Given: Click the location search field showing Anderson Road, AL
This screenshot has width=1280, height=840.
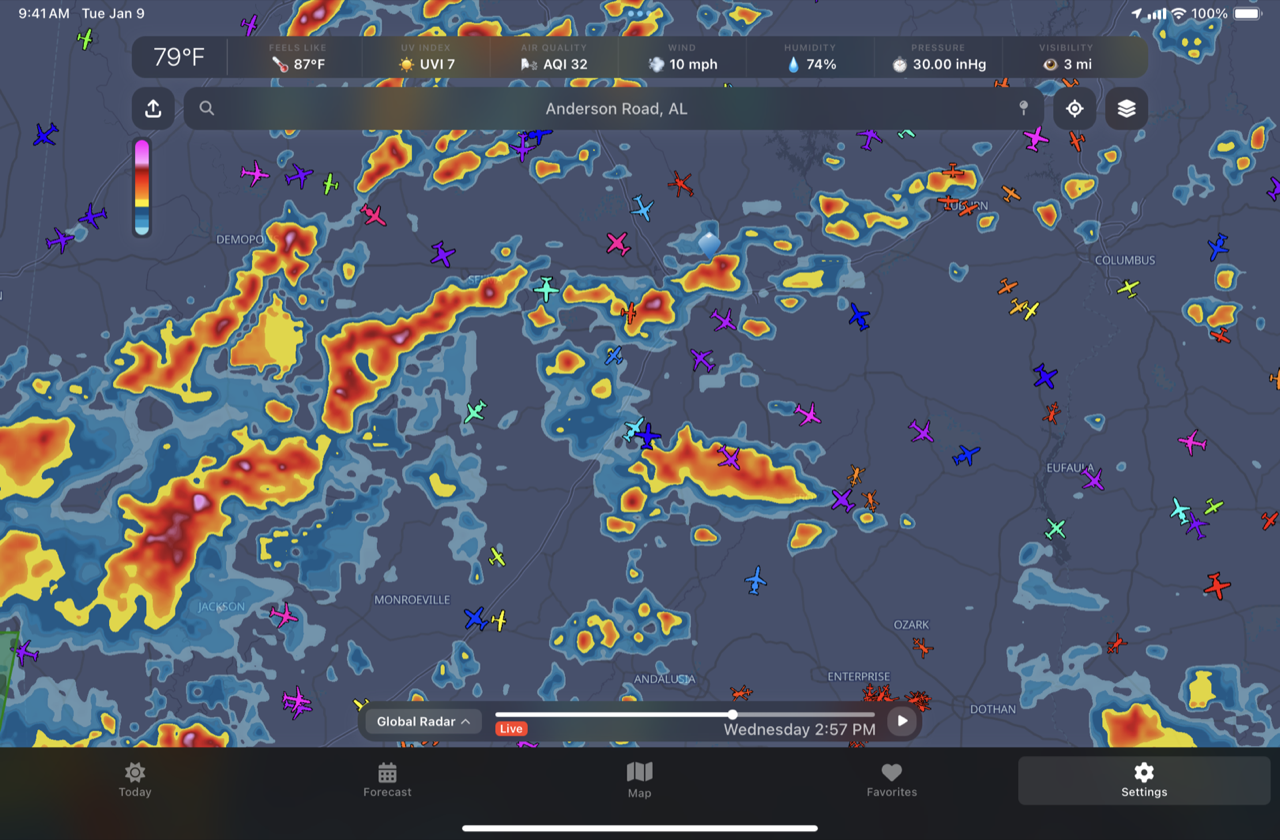Looking at the screenshot, I should 614,108.
